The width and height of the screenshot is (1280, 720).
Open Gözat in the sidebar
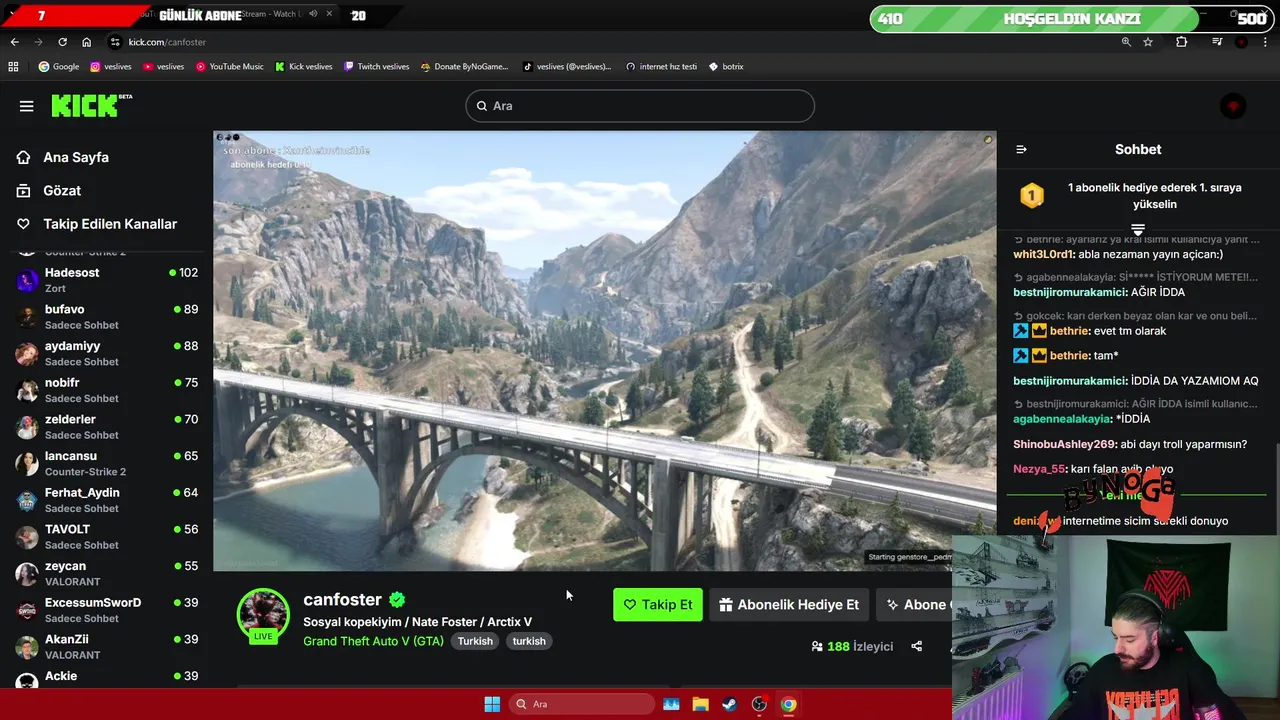coord(62,190)
